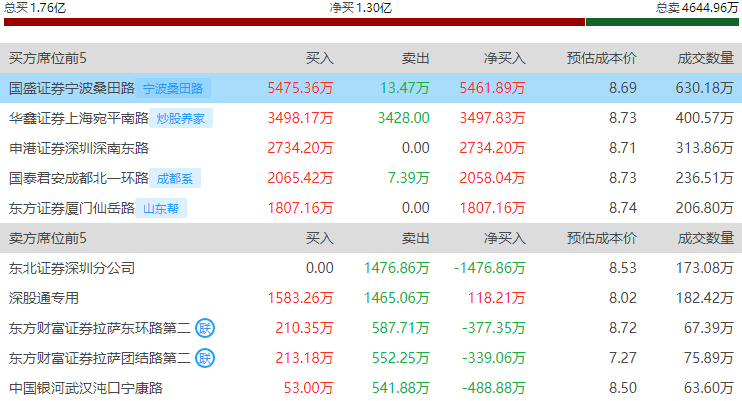Click 卖出 column header in buyer table
This screenshot has height=401, width=742.
(x=415, y=58)
